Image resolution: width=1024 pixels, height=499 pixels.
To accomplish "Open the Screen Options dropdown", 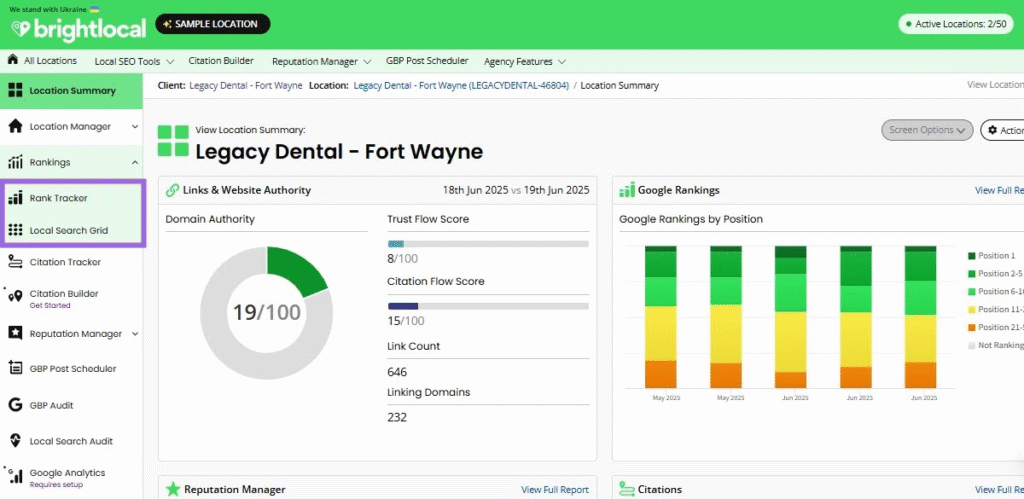I will click(x=927, y=130).
